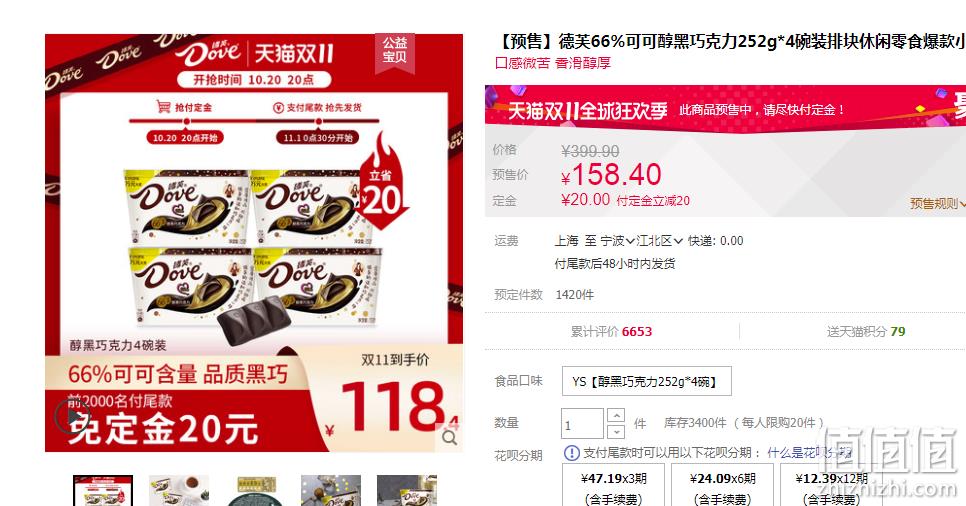966x506 pixels.
Task: Select flavor option YS 醇黑巧克力252g*4碗
Action: pyautogui.click(x=647, y=382)
